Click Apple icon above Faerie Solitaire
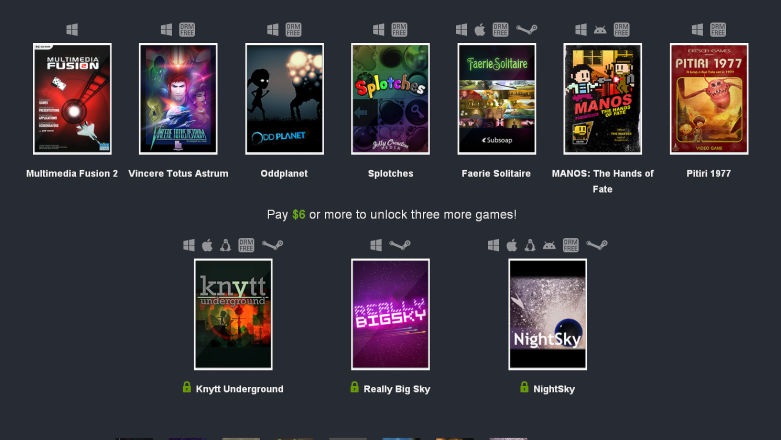The height and width of the screenshot is (440, 781). coord(480,30)
